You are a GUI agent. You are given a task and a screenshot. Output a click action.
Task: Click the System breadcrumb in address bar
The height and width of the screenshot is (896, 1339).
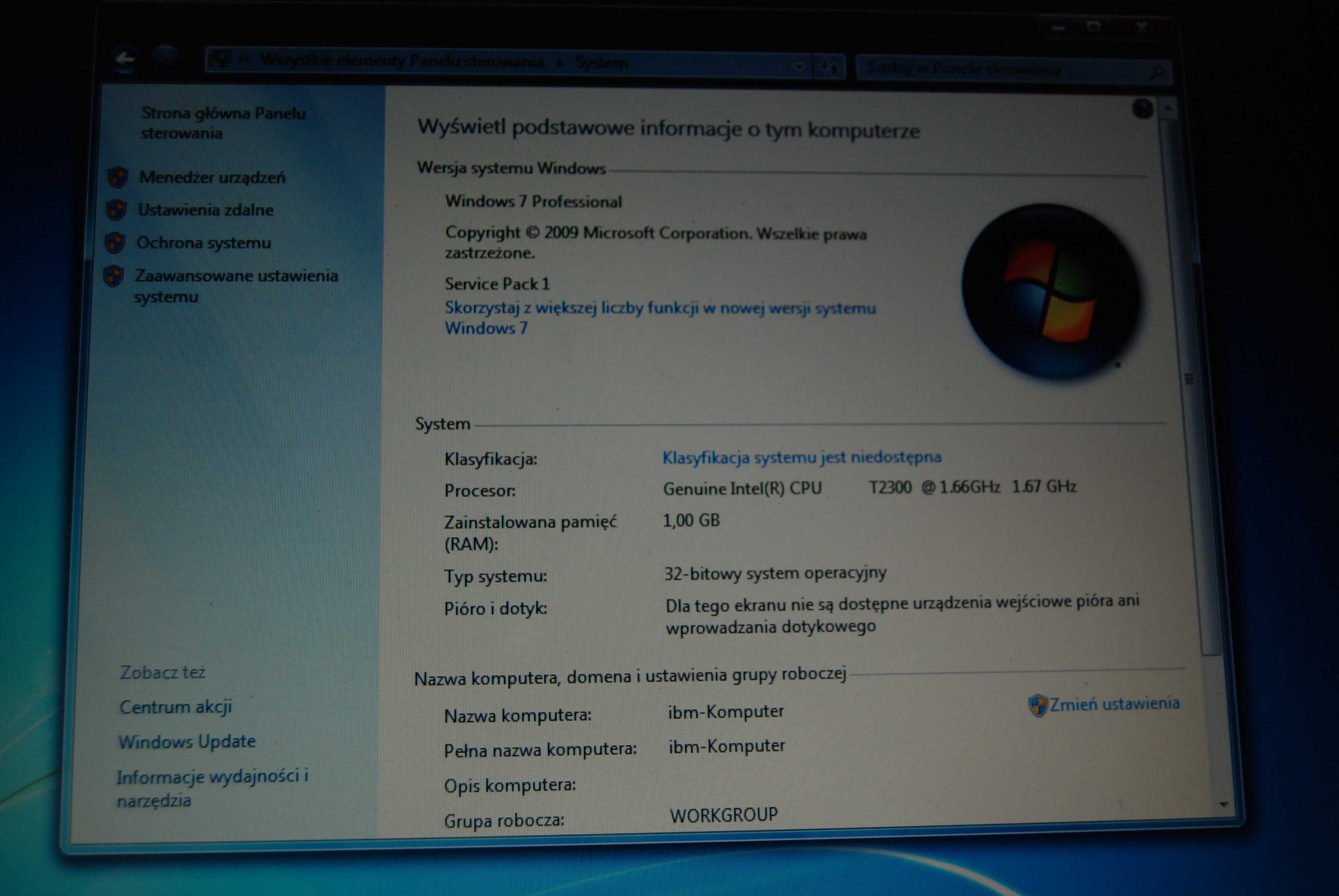(x=601, y=63)
